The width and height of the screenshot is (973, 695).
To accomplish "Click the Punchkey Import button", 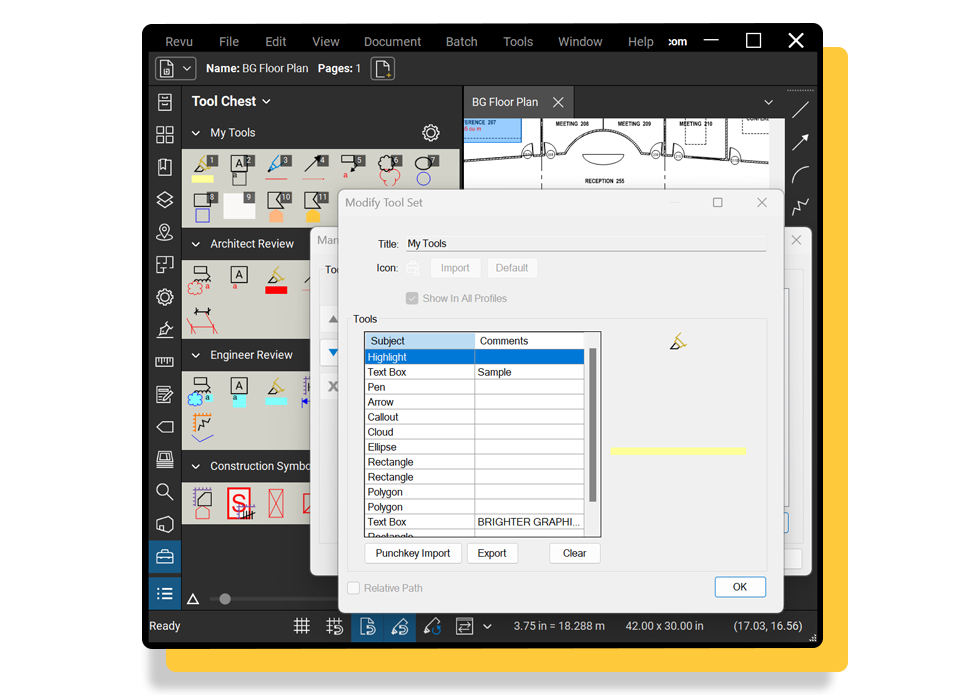I will coord(413,553).
